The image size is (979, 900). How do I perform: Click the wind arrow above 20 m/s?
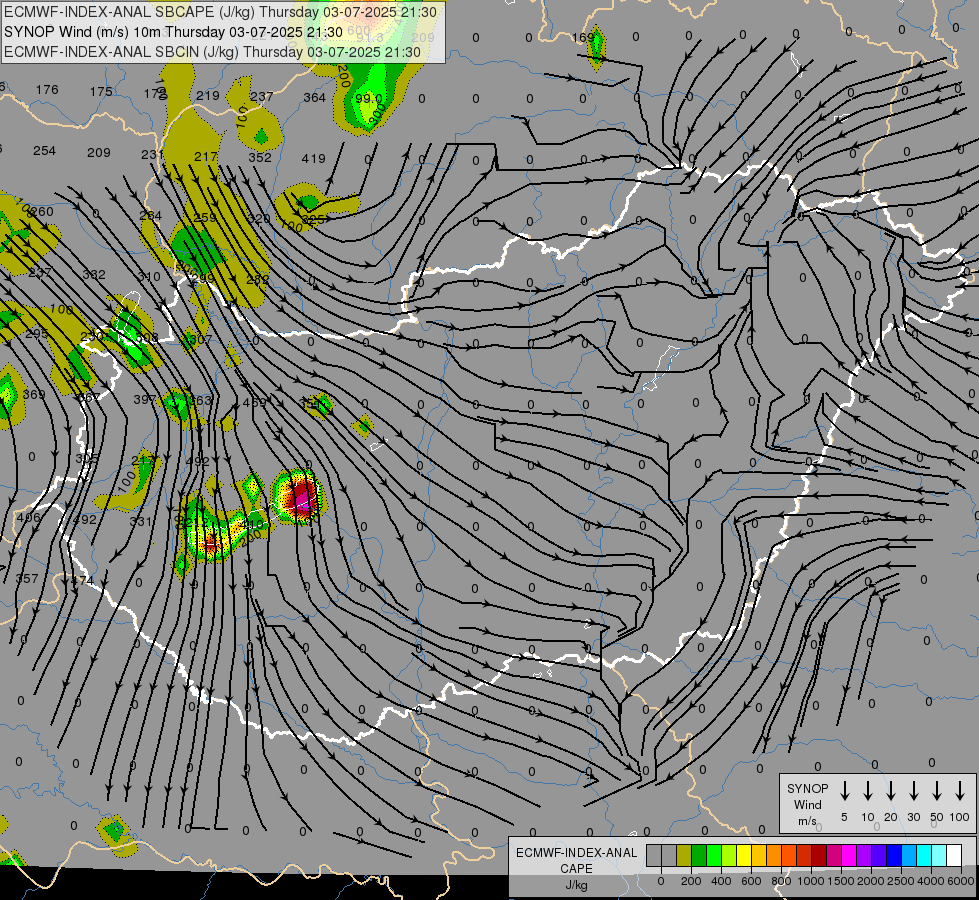[890, 790]
